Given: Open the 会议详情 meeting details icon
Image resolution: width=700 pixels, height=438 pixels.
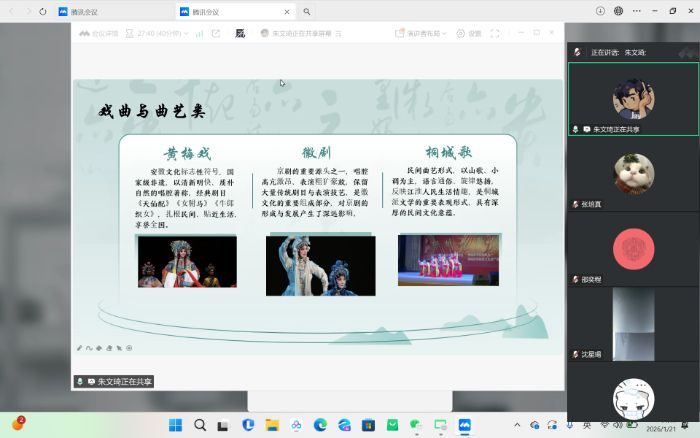Looking at the screenshot, I should [97, 33].
